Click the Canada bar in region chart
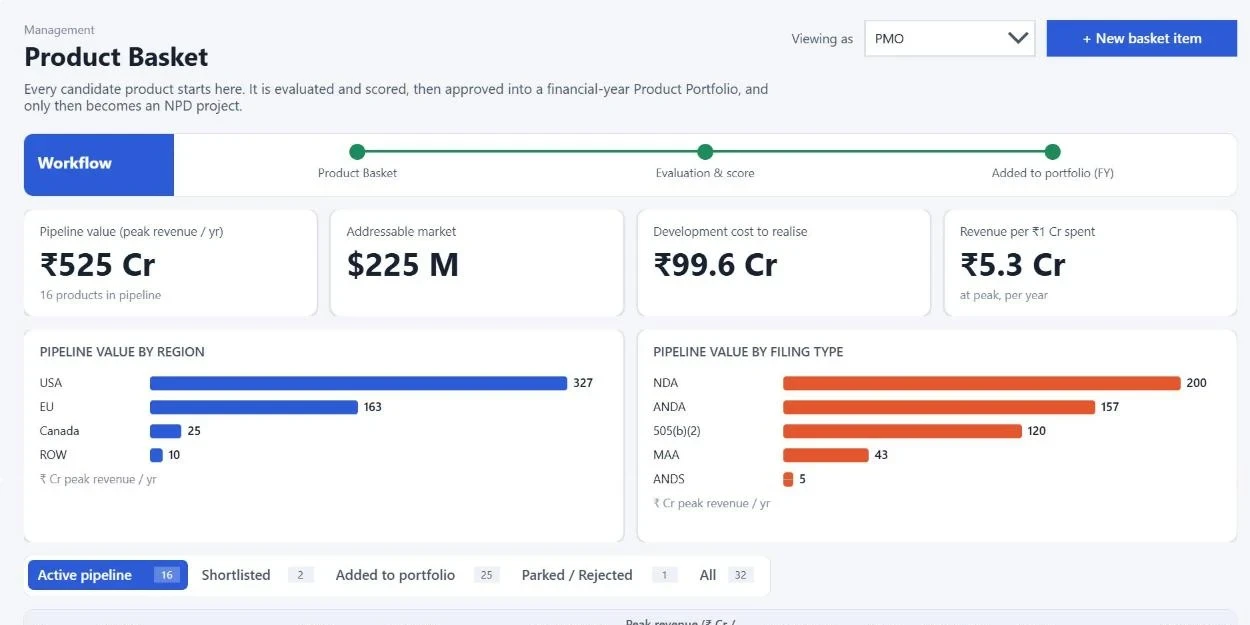The image size is (1250, 625). (166, 431)
